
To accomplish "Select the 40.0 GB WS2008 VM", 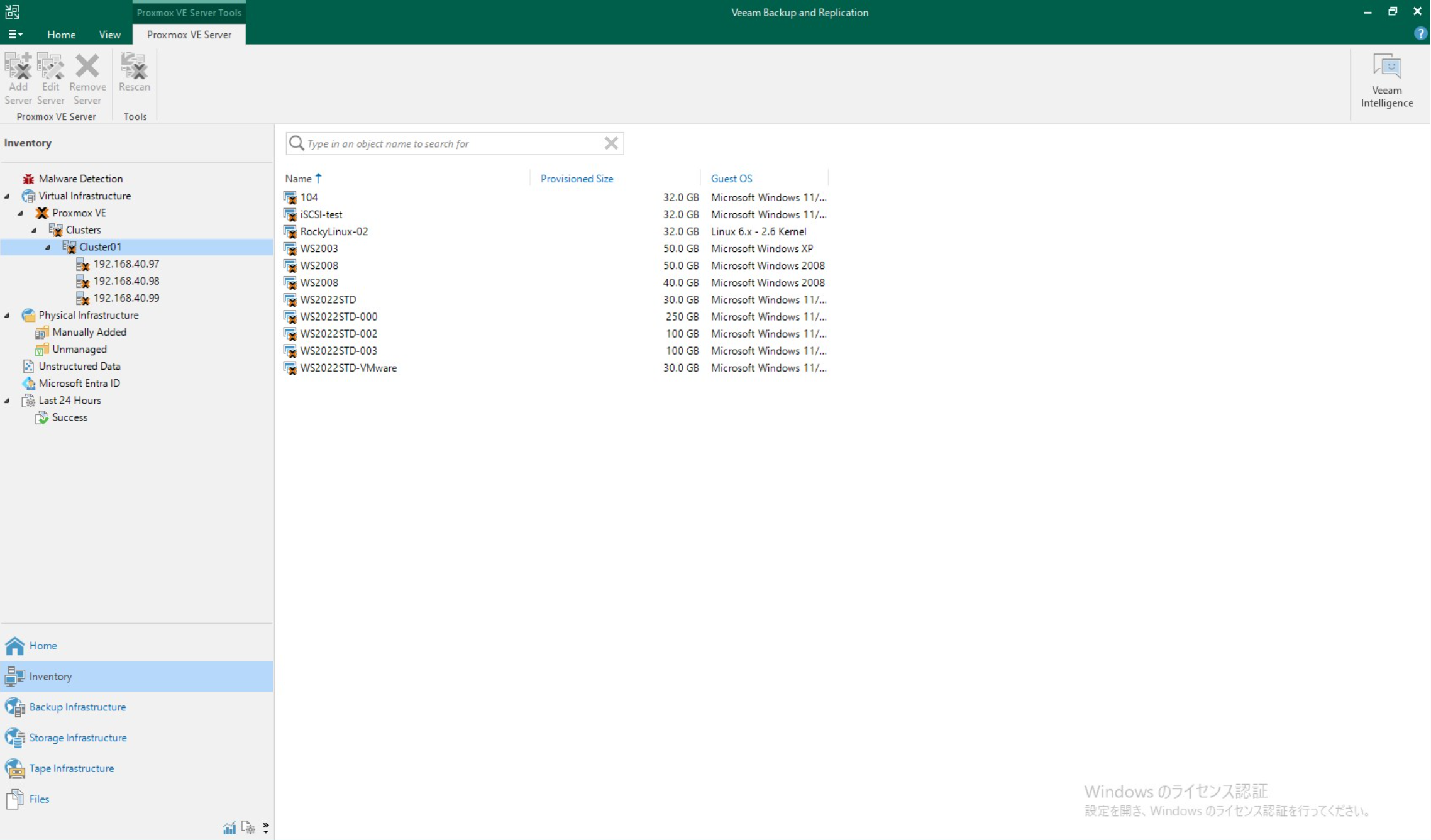I will (x=319, y=282).
